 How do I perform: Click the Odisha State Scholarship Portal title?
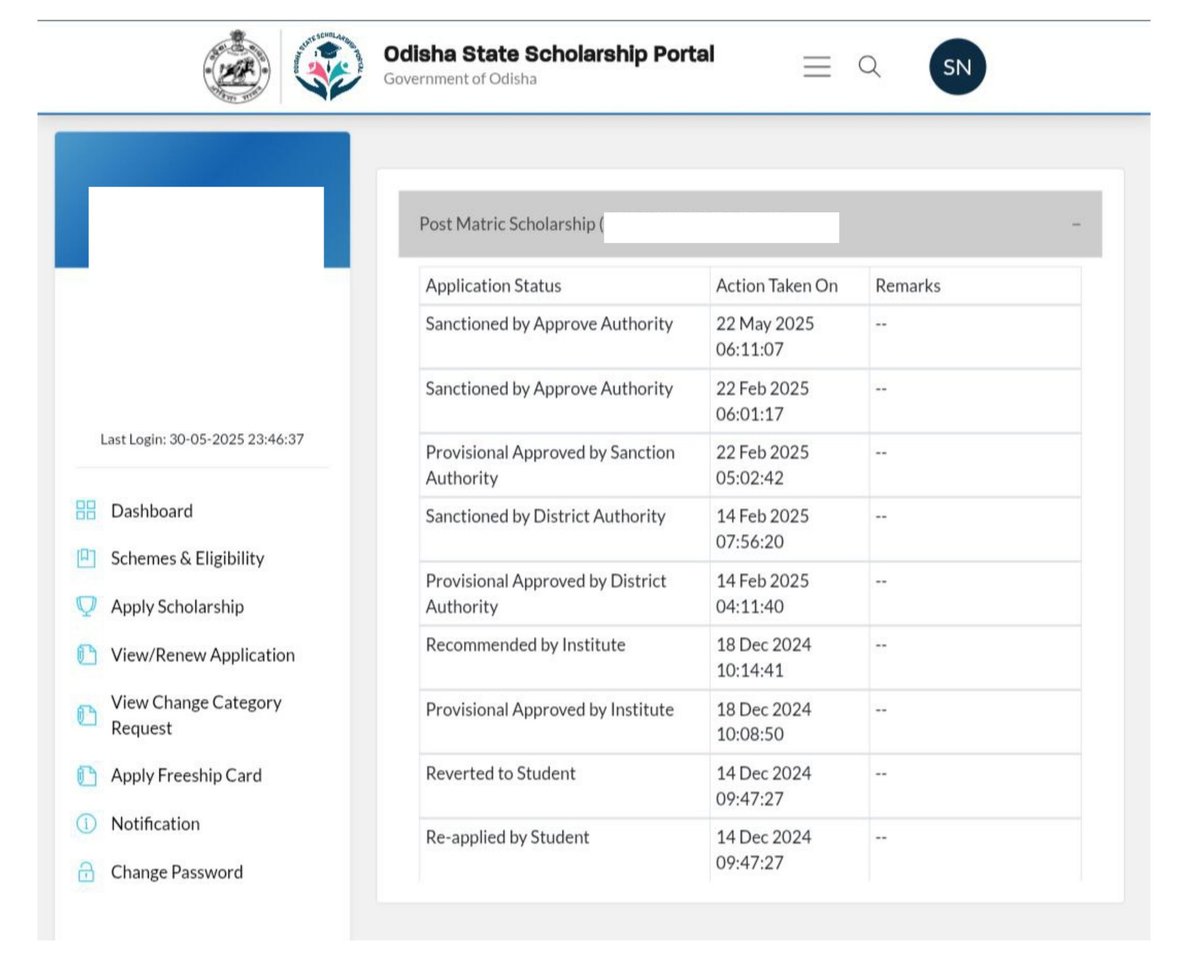coord(549,54)
